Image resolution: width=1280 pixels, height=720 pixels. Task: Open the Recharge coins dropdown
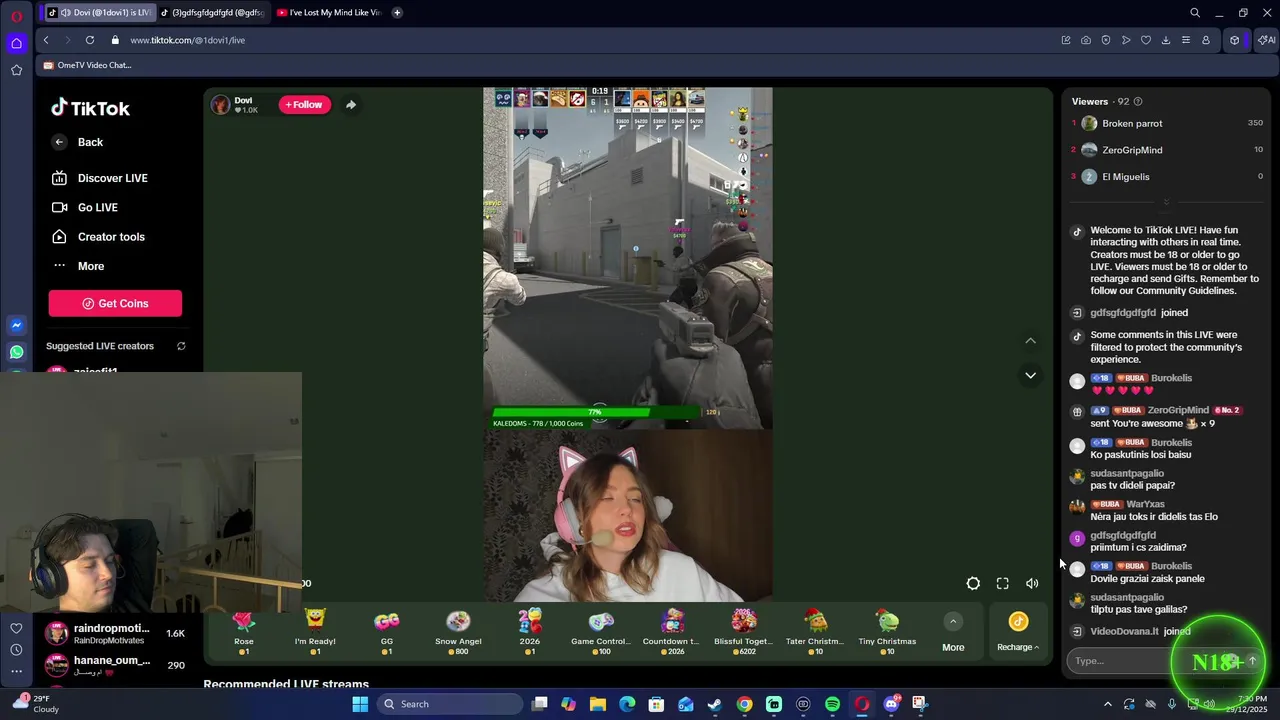[x=1018, y=634]
